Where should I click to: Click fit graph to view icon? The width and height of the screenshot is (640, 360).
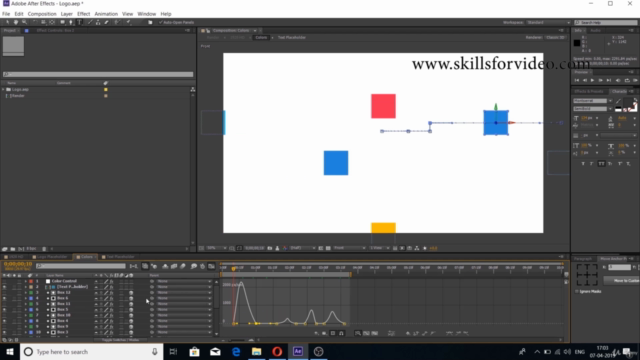click(375, 333)
